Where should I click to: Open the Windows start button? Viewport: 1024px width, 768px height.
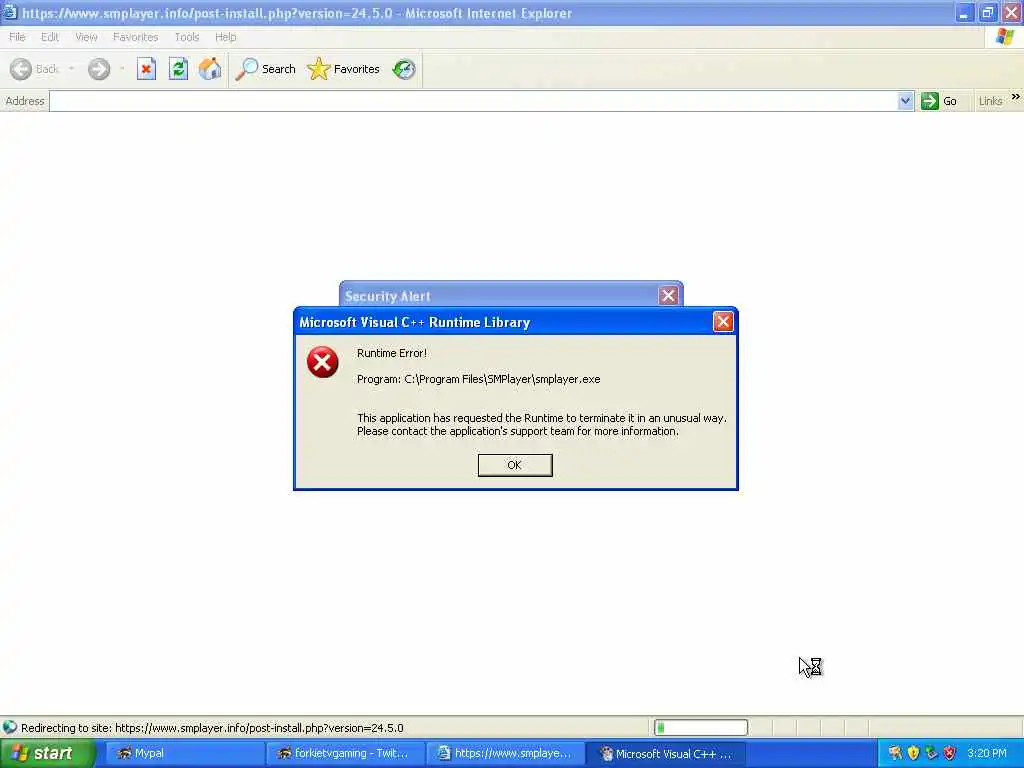tap(47, 754)
